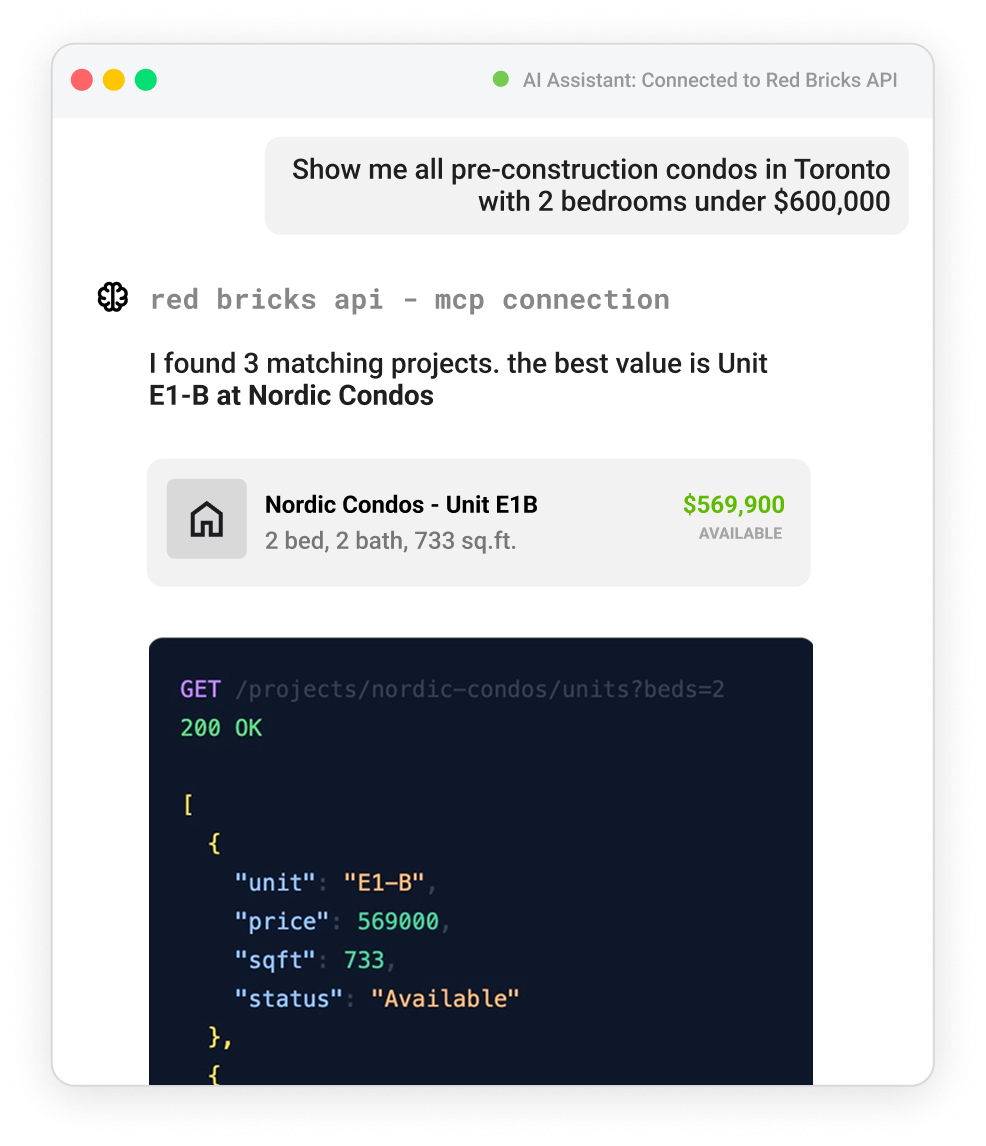This screenshot has width=986, height=1146.
Task: Click the AVAILABLE status label on the card
Action: tap(740, 534)
